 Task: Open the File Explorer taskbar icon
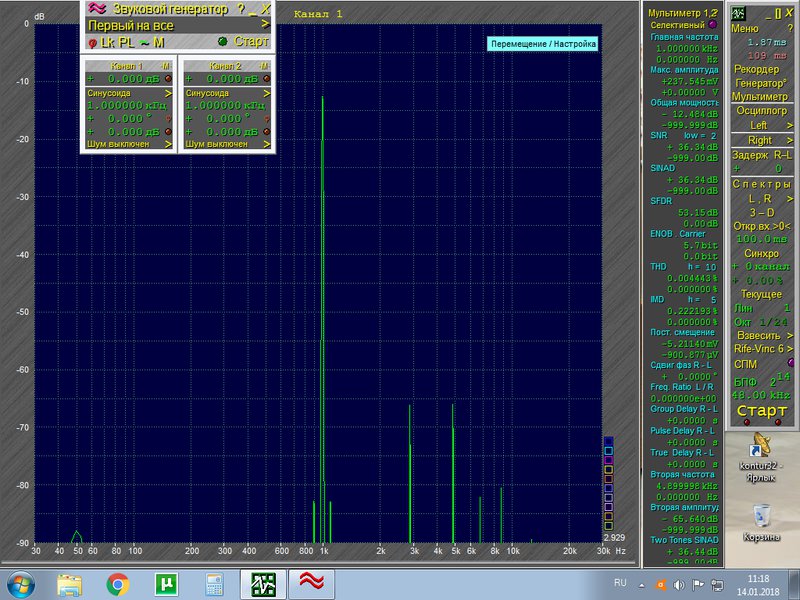pyautogui.click(x=69, y=585)
